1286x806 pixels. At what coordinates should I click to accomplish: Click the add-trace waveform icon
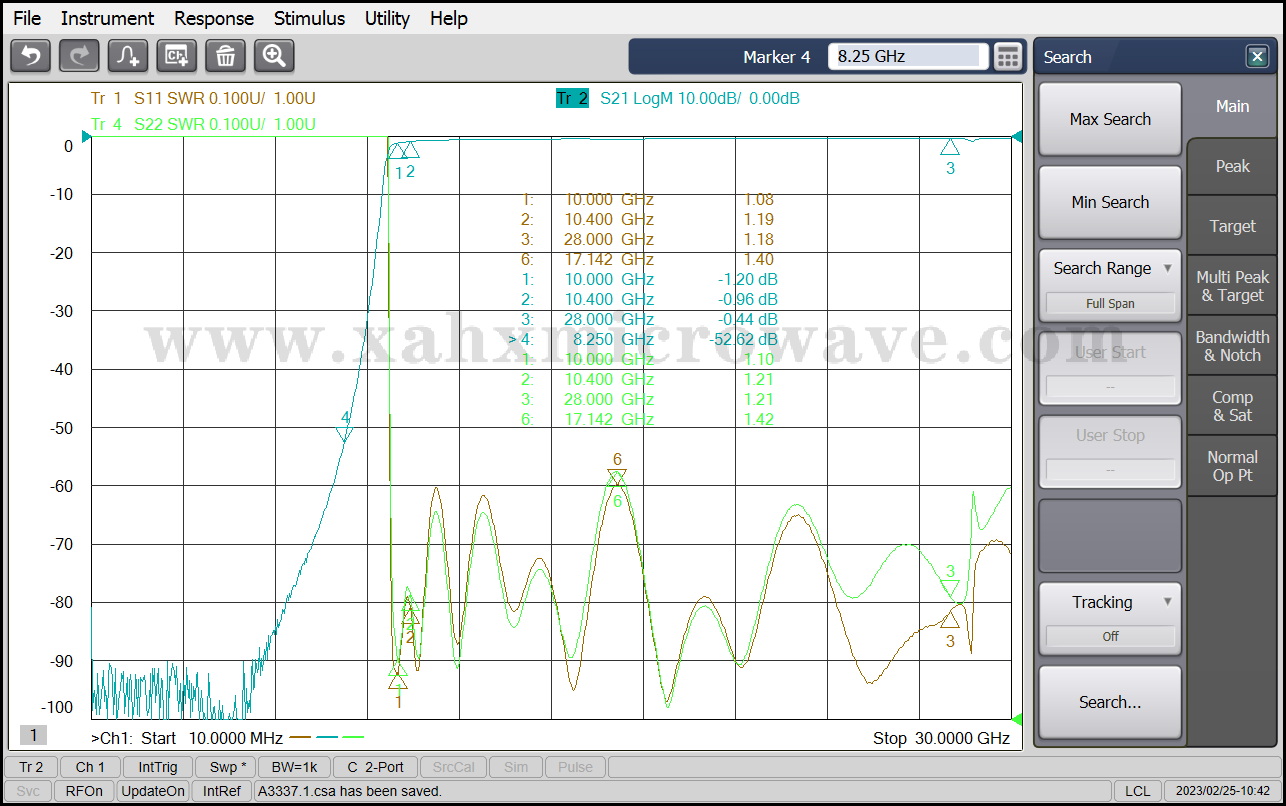tap(128, 56)
